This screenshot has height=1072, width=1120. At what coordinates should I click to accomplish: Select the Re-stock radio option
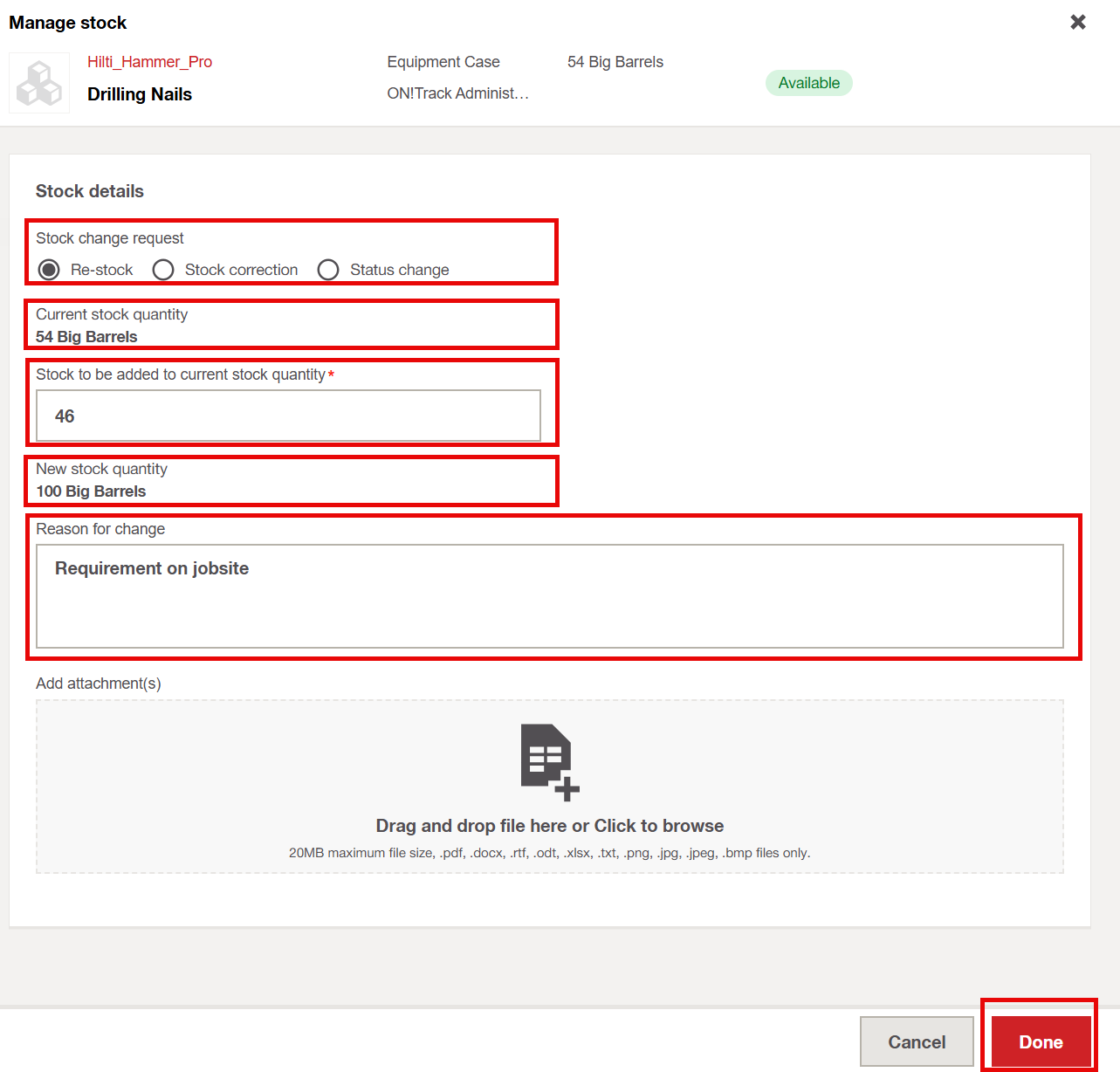click(50, 270)
